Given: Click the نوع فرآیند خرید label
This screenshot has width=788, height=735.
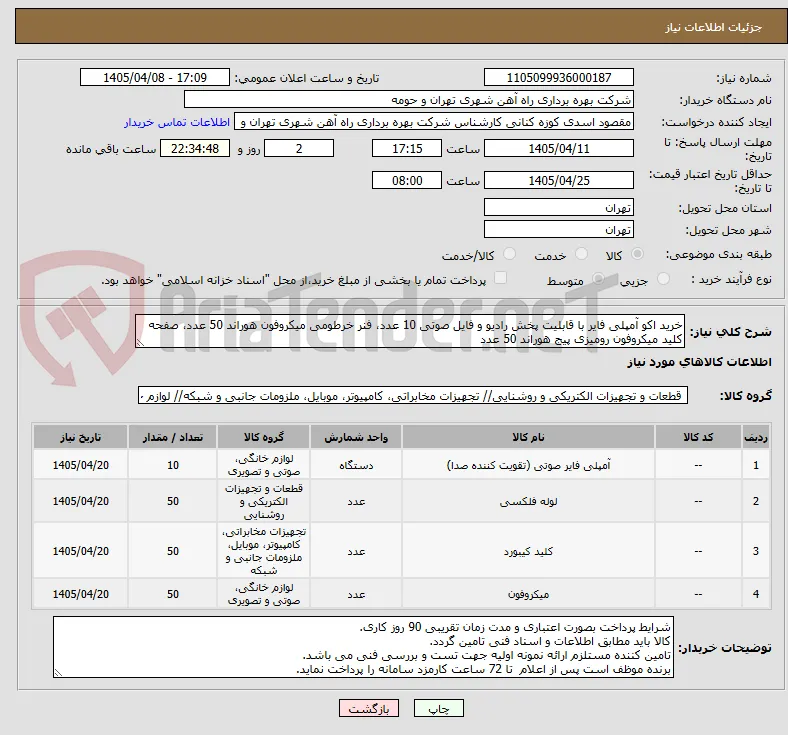Looking at the screenshot, I should point(731,279).
